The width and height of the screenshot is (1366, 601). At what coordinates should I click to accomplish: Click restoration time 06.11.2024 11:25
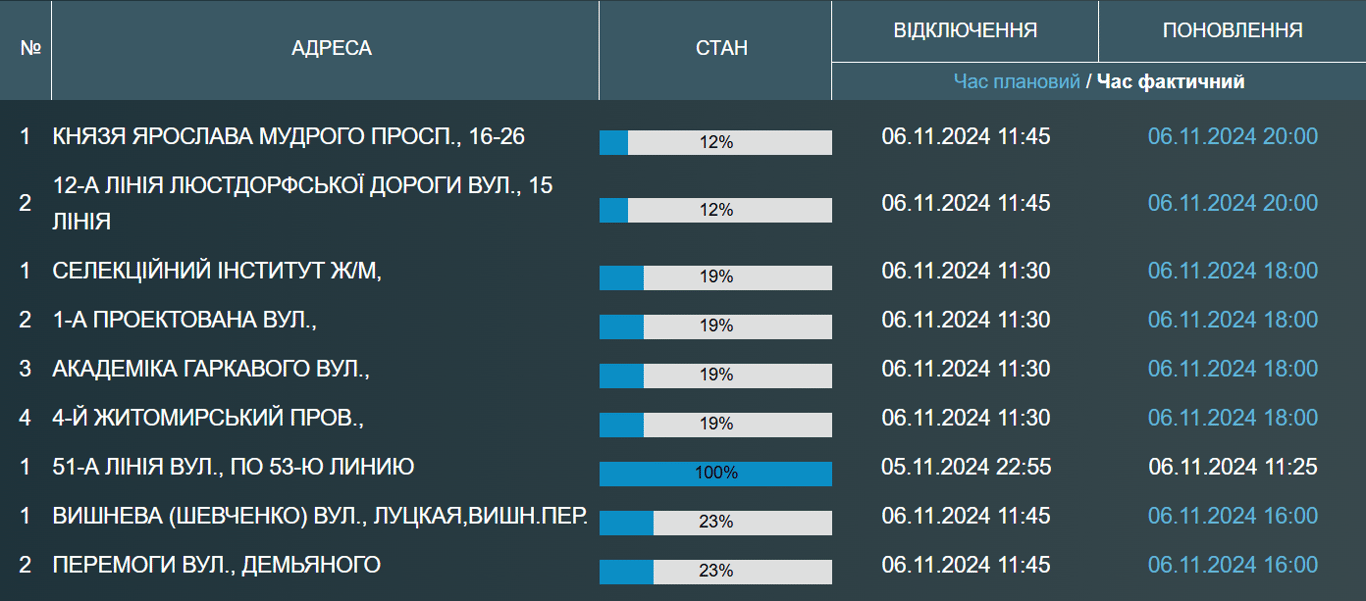(1232, 467)
